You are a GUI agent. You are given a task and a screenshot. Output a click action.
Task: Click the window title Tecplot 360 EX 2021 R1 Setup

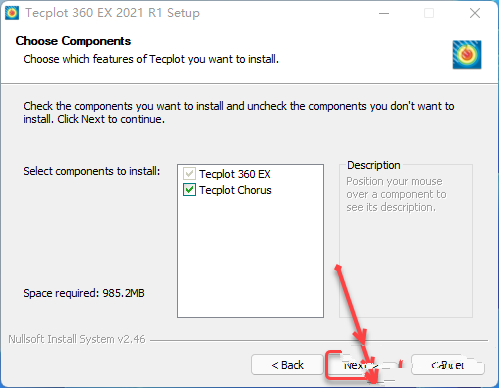tap(112, 13)
